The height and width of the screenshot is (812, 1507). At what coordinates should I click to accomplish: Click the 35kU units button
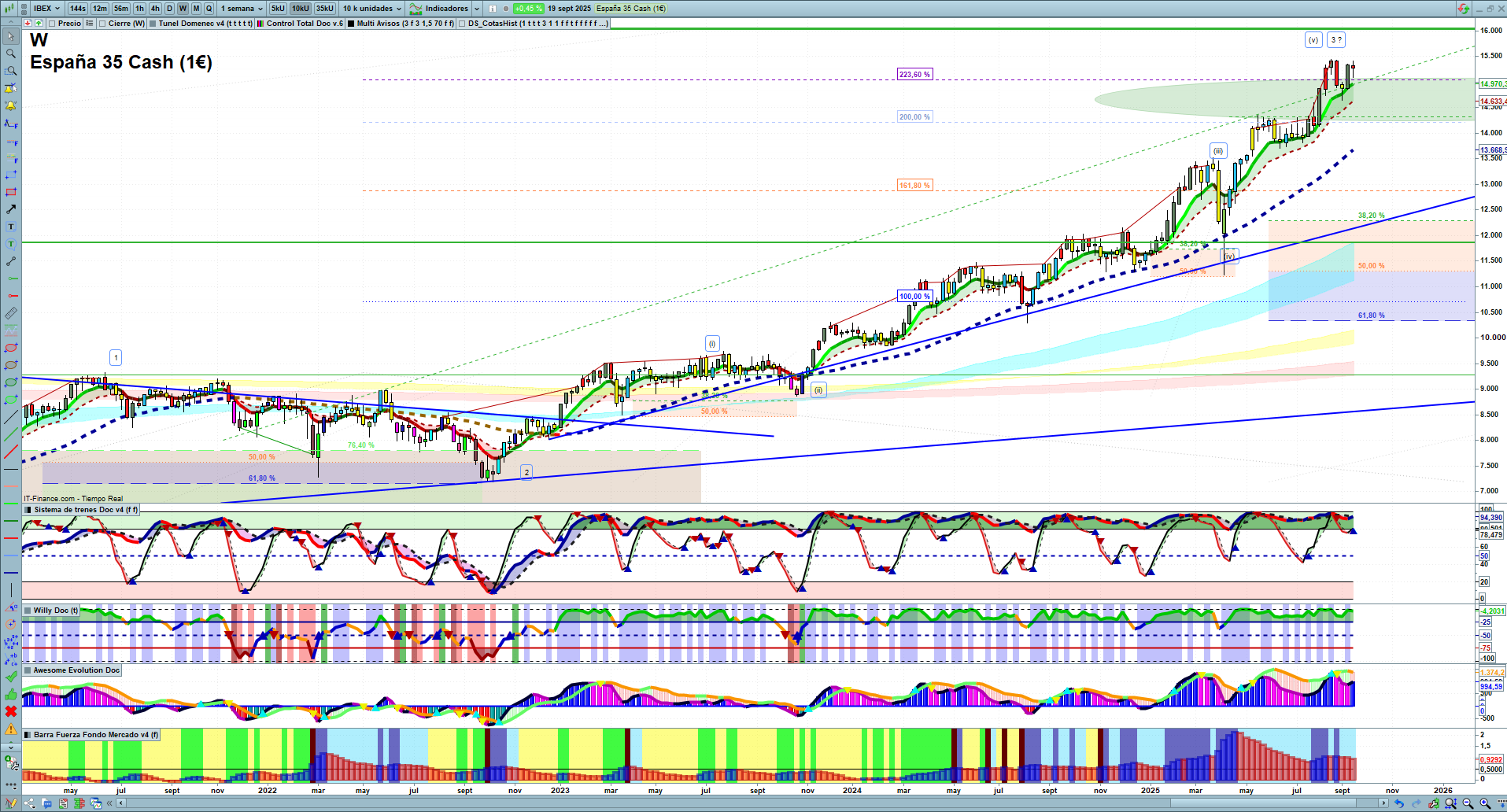tap(325, 9)
